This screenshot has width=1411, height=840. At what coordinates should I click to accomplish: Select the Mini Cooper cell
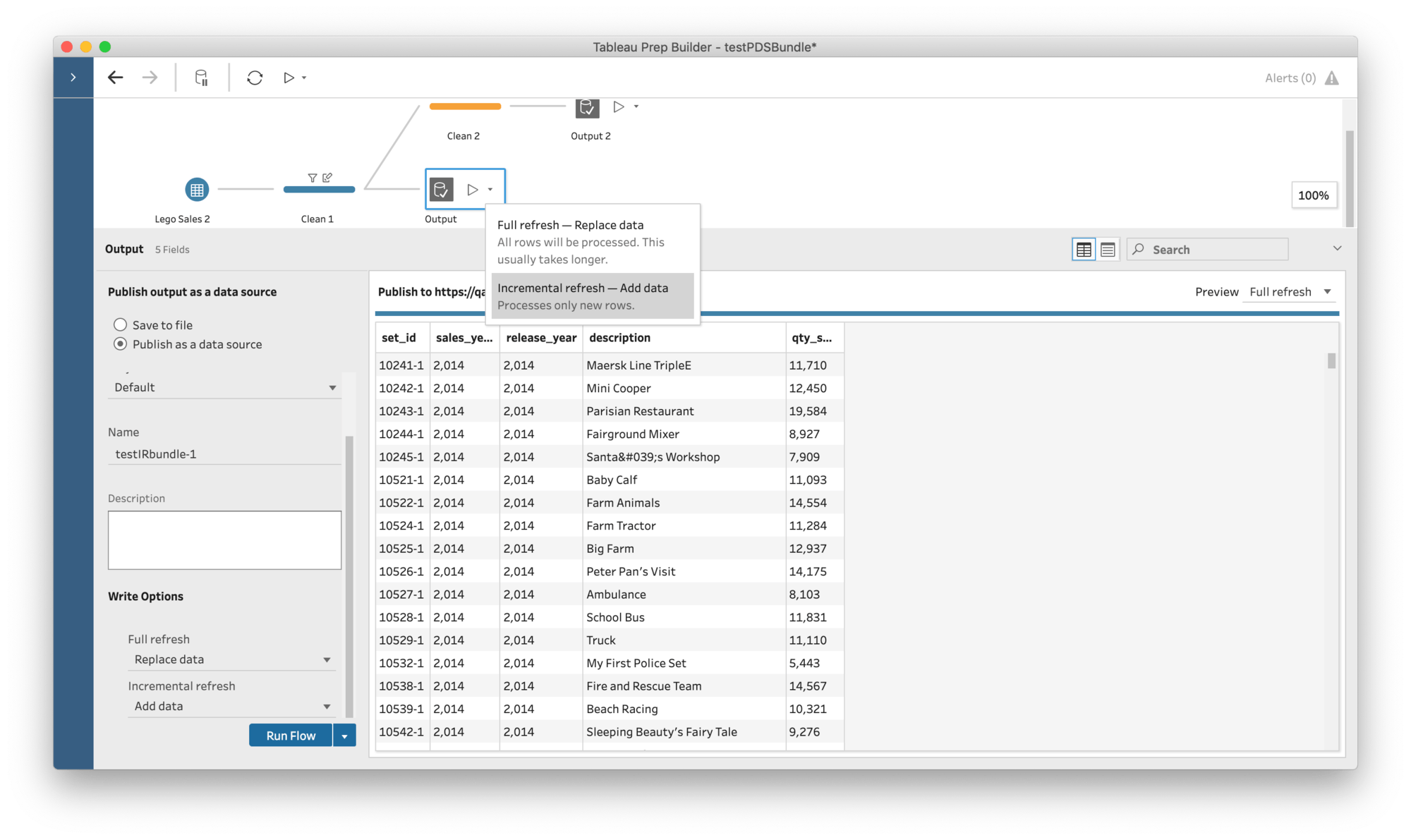684,388
